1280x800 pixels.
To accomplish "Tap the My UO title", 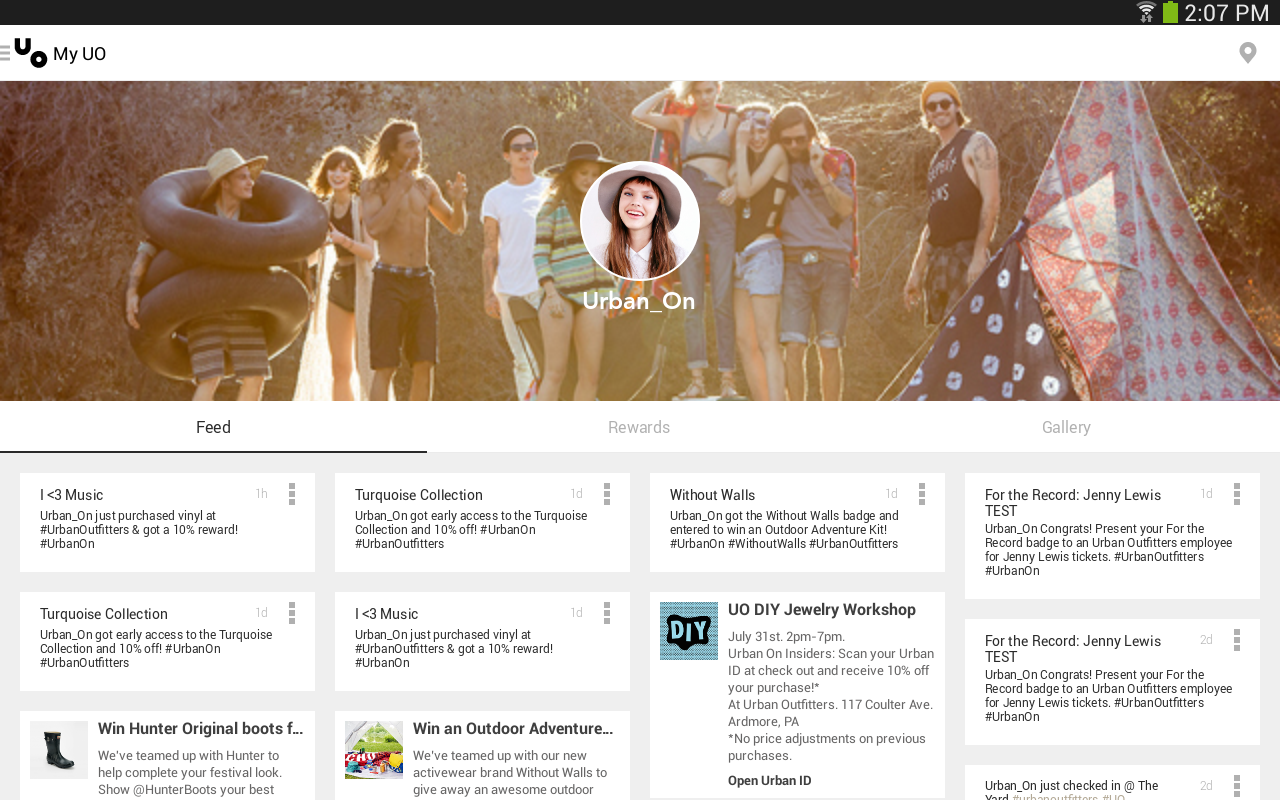I will coord(80,54).
